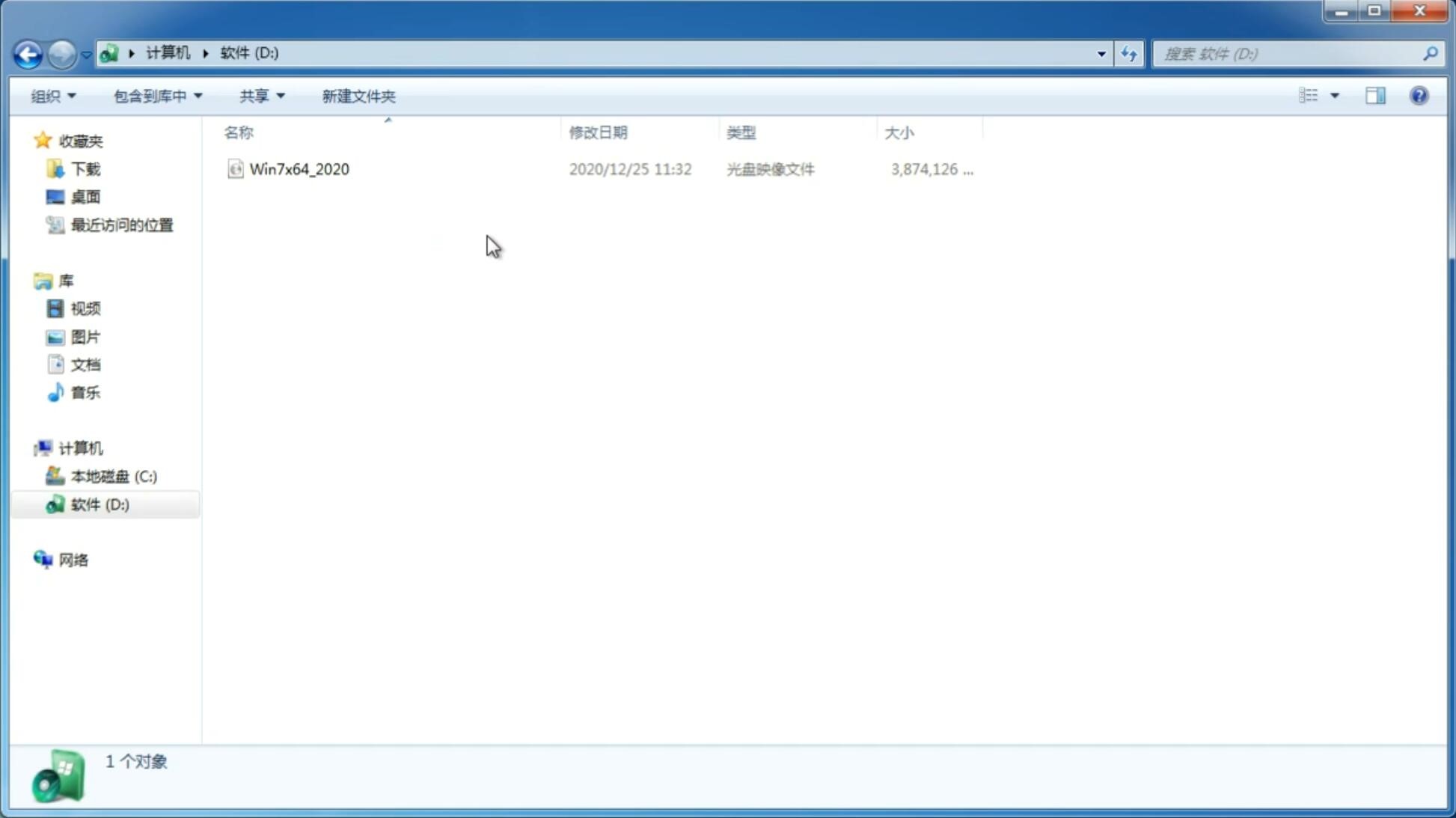The image size is (1456, 818).
Task: Open 网络 (Network) section
Action: [x=73, y=559]
